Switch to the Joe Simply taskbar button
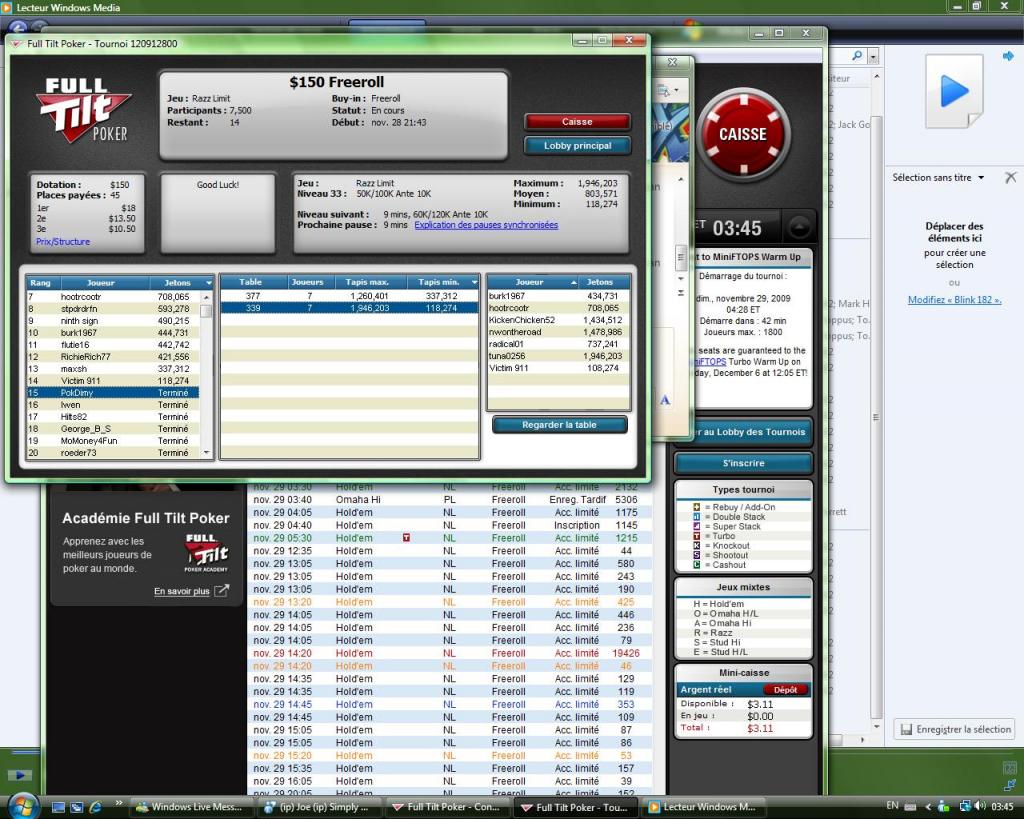1024x819 pixels. click(x=318, y=807)
